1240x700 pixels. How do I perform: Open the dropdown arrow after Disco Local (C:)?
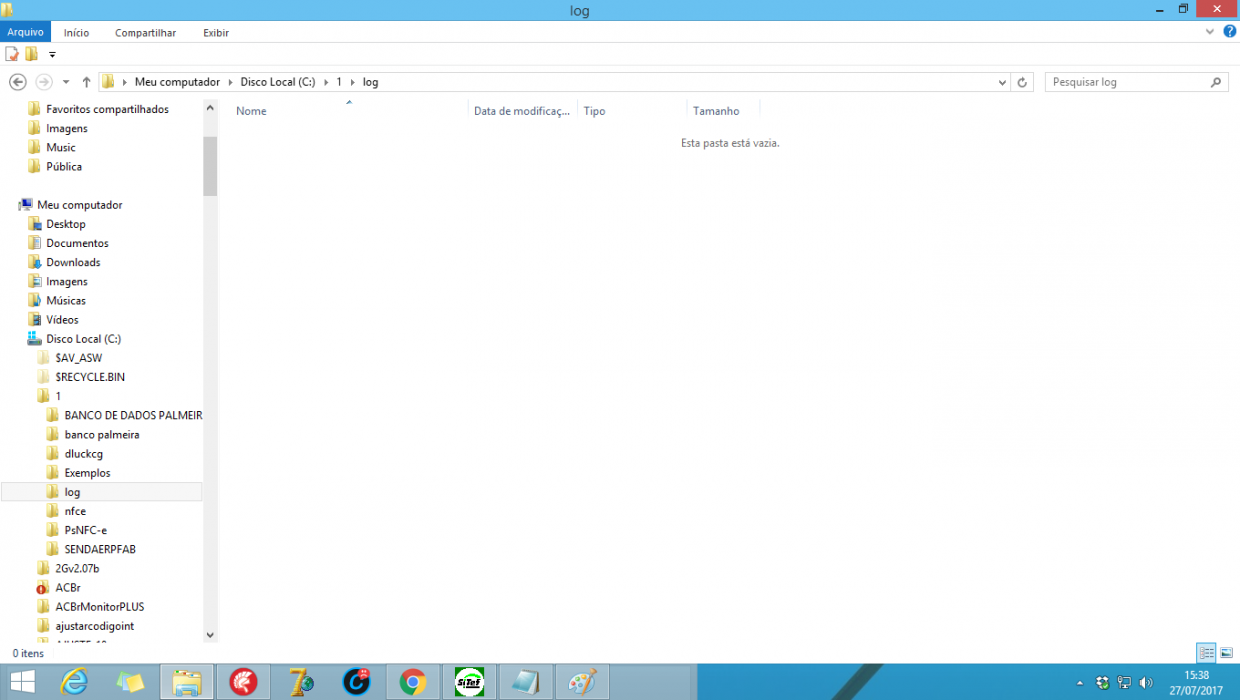(x=325, y=82)
